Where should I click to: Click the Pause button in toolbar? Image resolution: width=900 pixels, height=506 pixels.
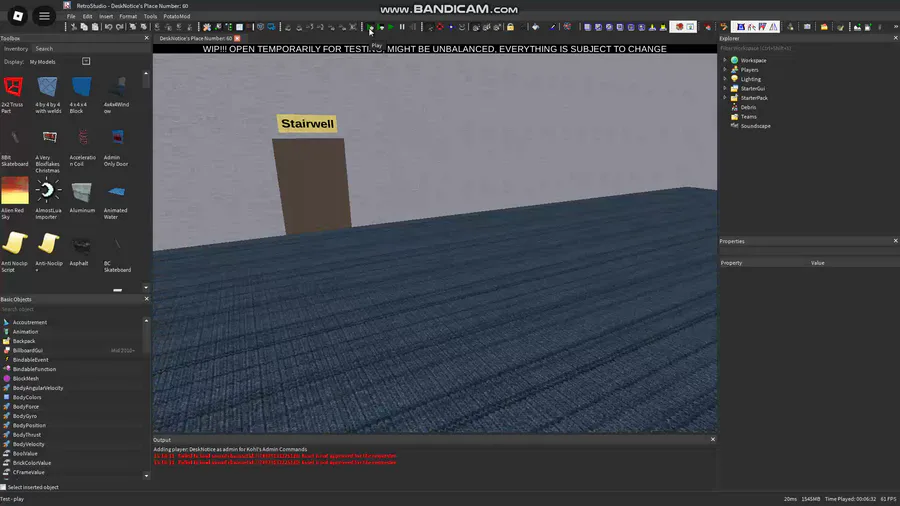click(x=402, y=27)
